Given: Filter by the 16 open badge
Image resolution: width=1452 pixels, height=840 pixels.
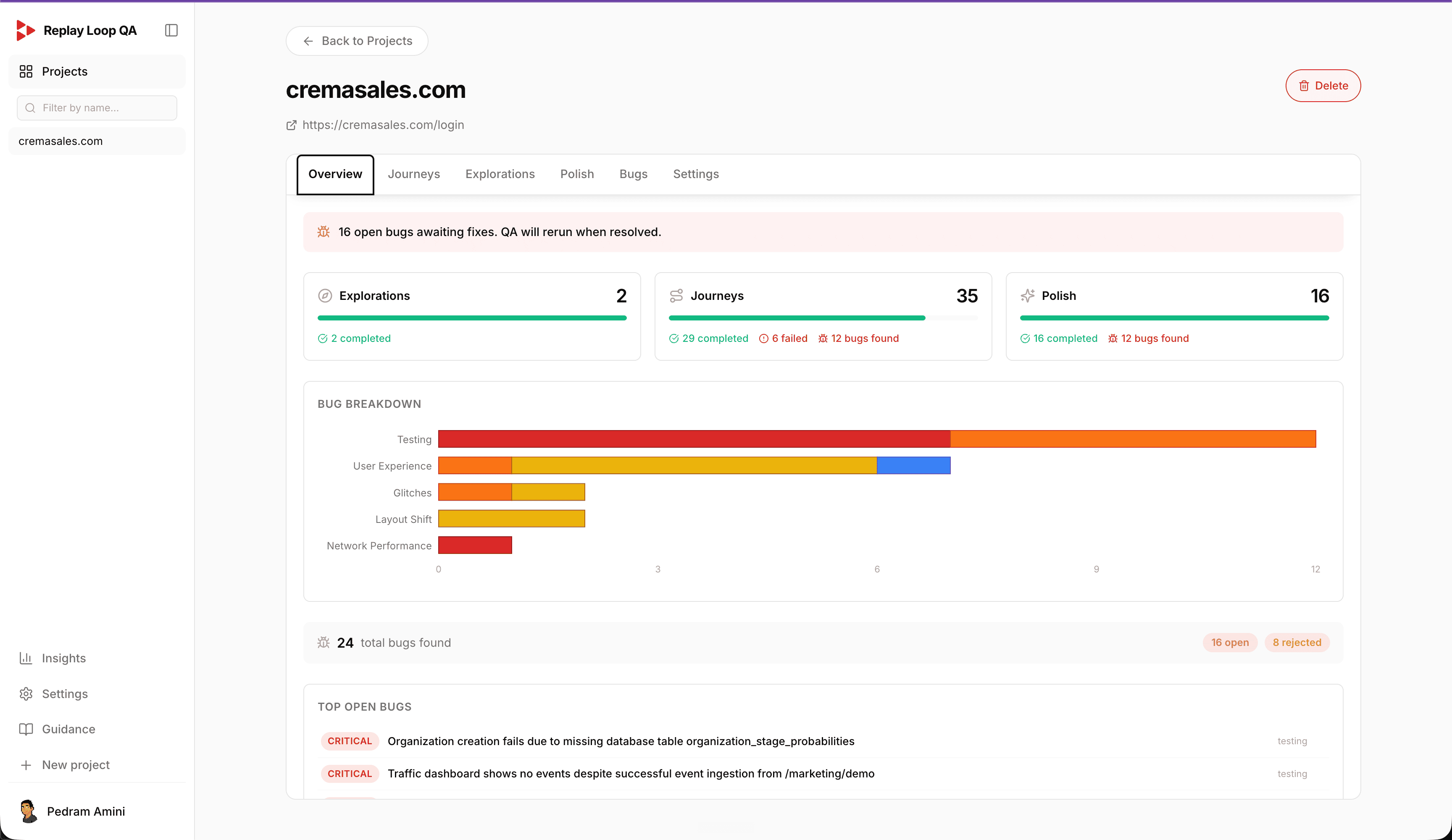Looking at the screenshot, I should [x=1230, y=642].
